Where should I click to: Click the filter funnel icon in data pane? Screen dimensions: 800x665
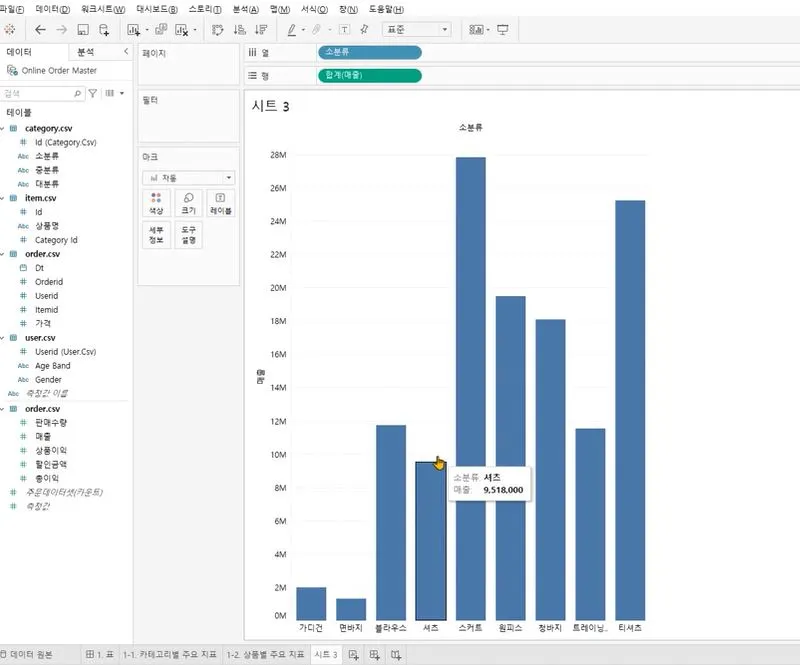click(93, 93)
